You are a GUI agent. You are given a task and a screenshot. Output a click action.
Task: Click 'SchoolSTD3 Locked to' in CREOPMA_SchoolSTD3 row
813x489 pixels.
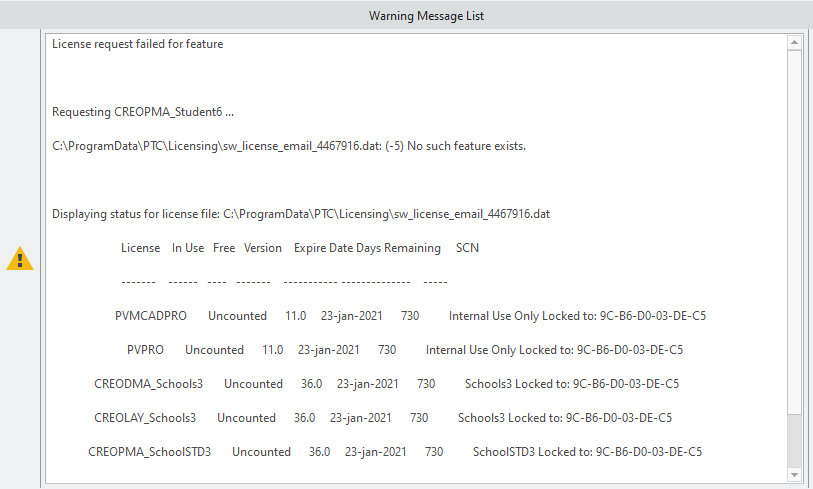[x=532, y=452]
